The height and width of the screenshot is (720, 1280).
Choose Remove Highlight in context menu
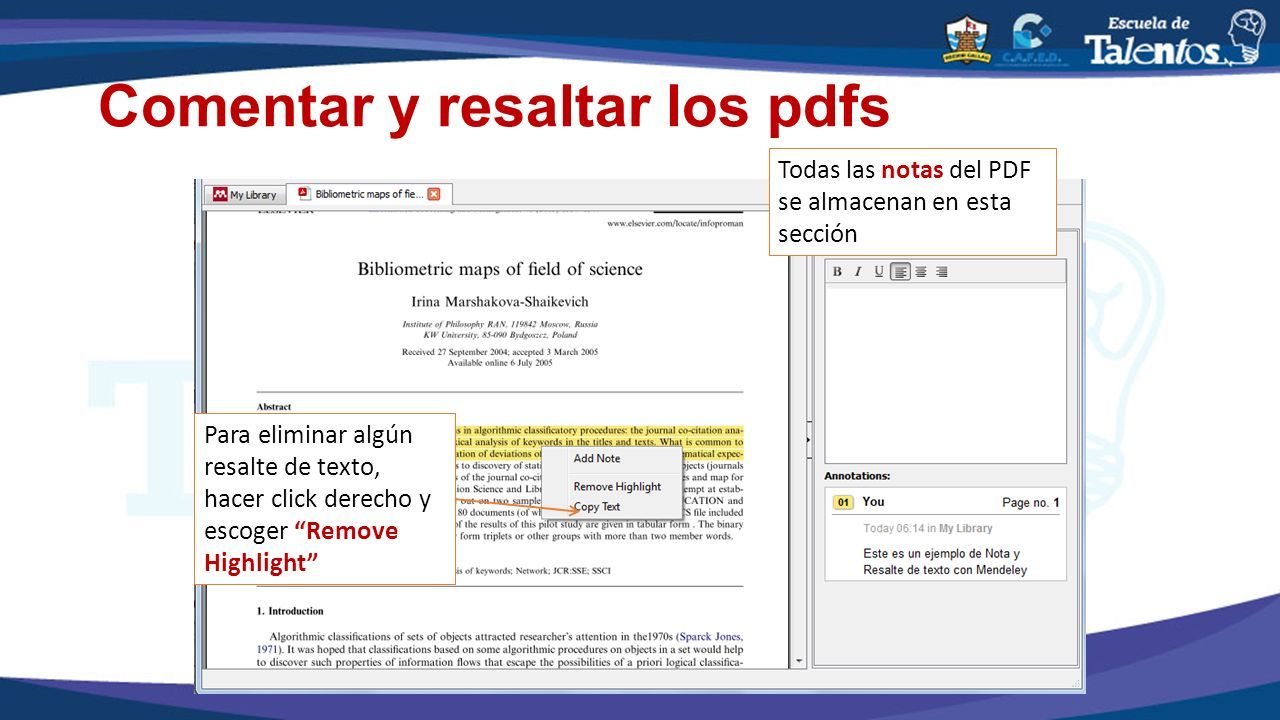617,487
